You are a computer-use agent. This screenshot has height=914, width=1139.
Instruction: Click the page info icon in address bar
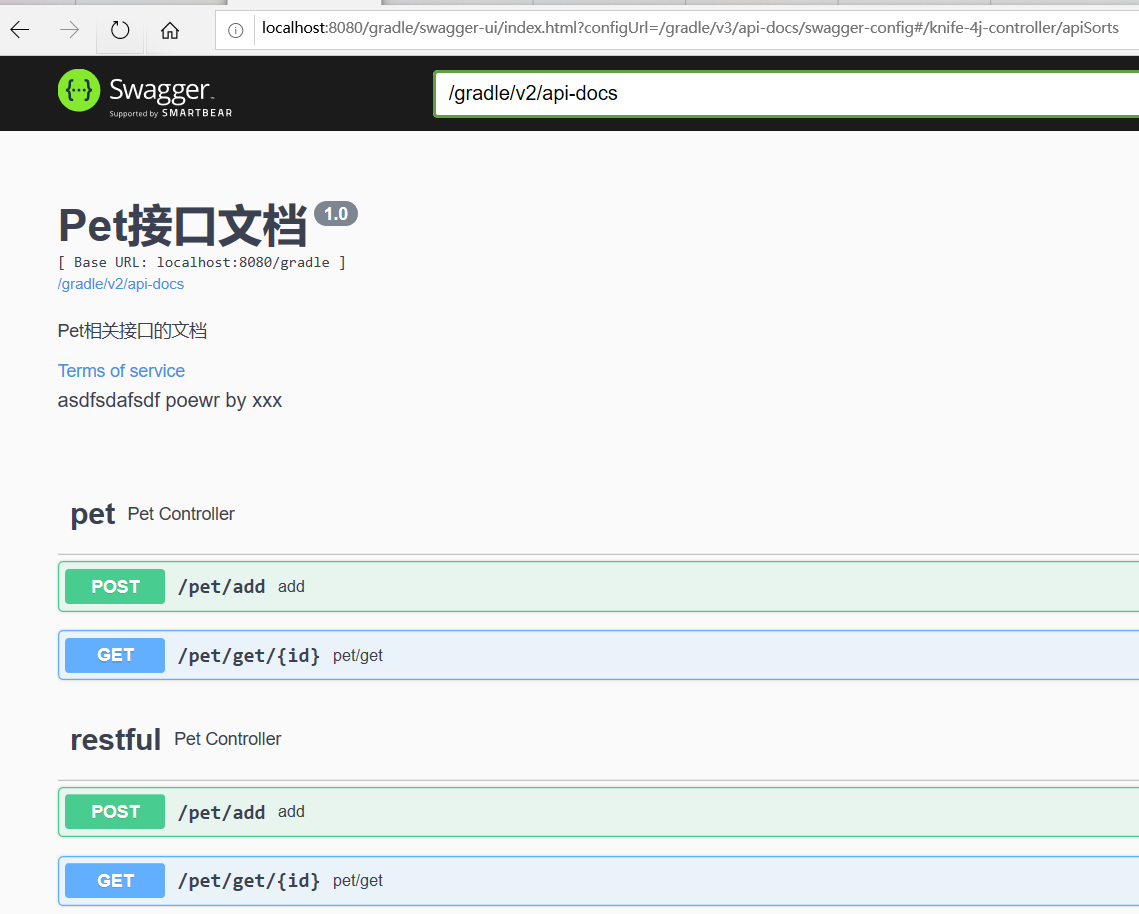point(234,28)
